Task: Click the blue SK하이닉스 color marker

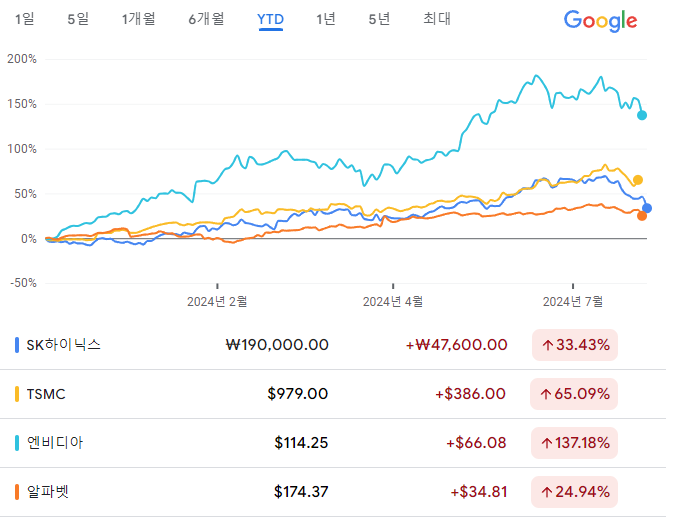Action: (17, 345)
